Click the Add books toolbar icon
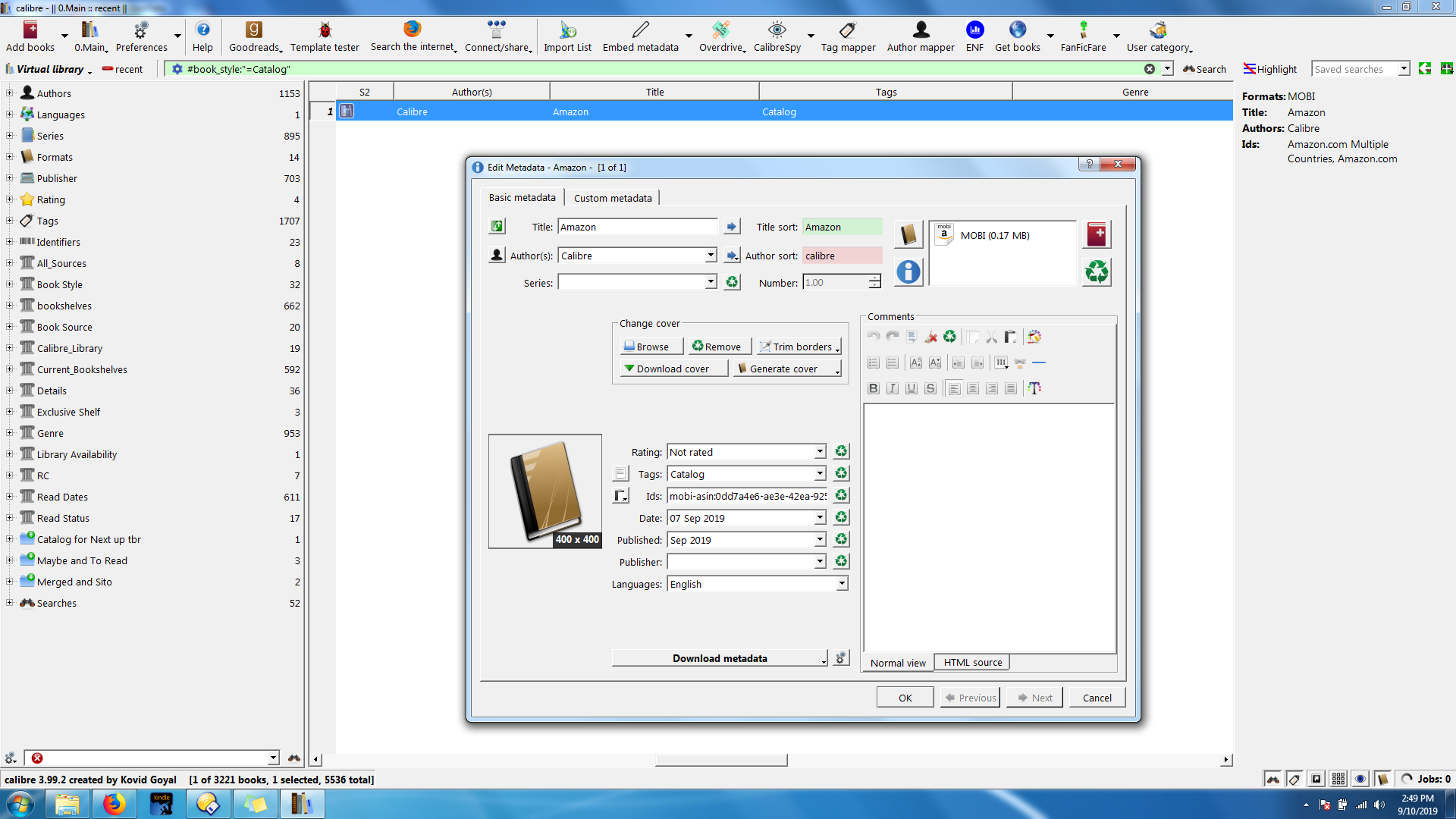The height and width of the screenshot is (819, 1456). pos(30,36)
